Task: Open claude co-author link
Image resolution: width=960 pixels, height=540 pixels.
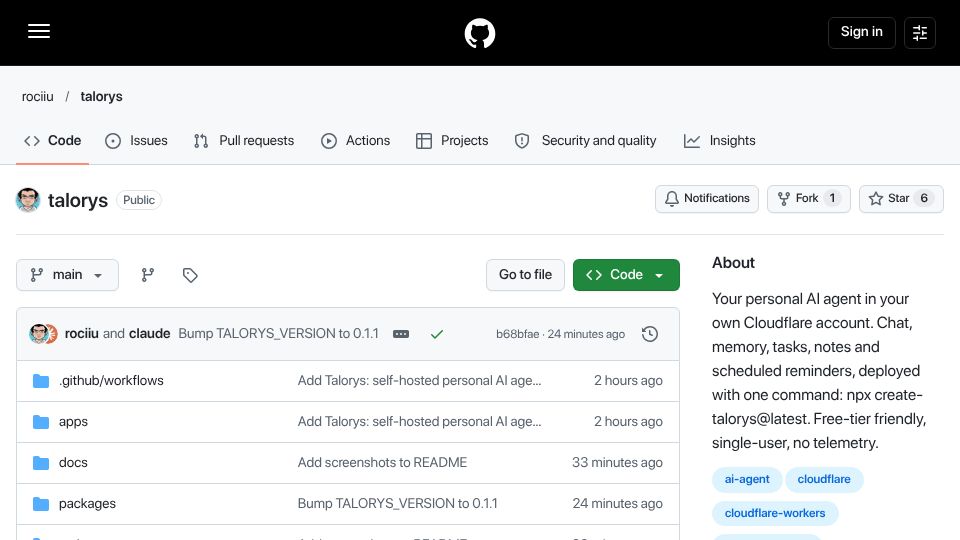Action: [149, 334]
